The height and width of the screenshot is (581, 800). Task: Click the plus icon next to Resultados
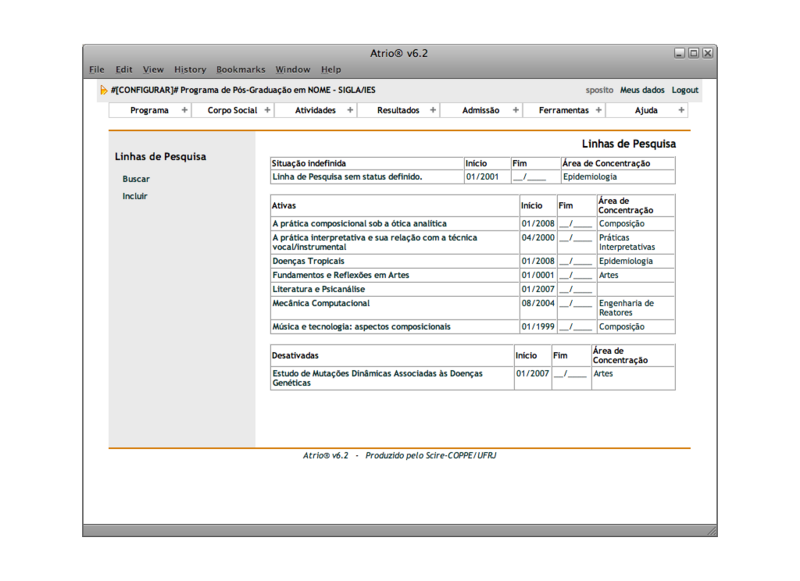[433, 111]
